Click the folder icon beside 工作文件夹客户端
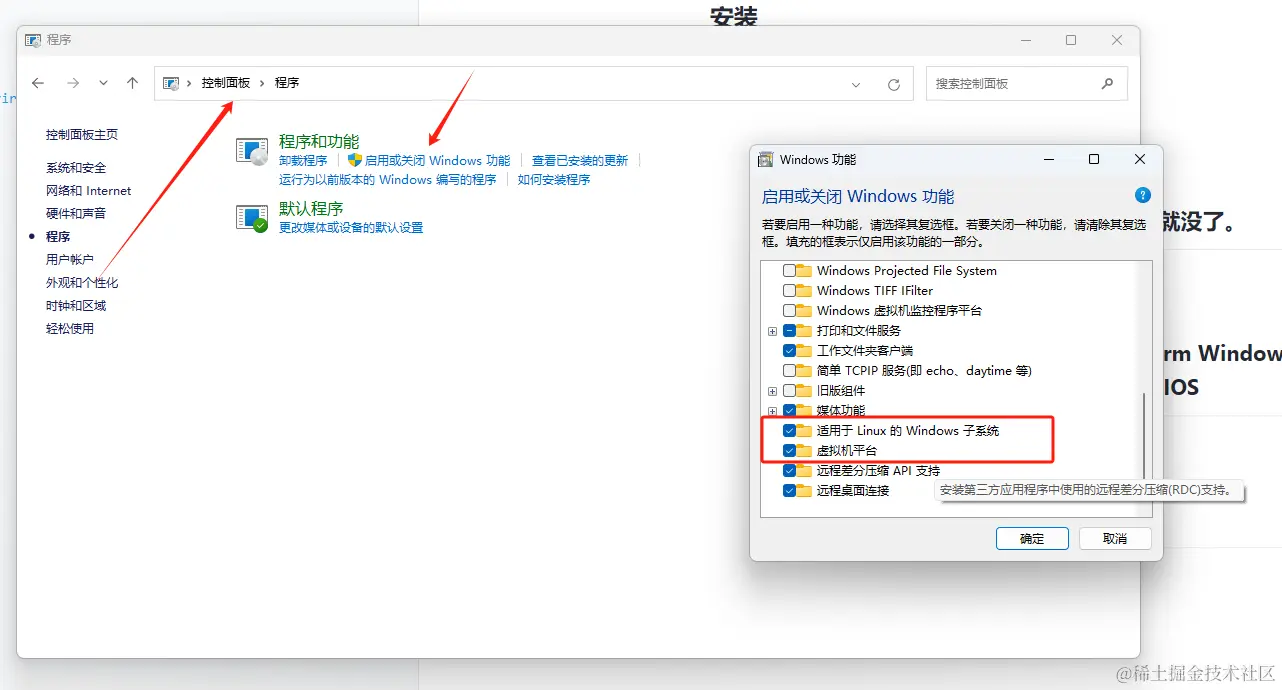 tap(805, 351)
